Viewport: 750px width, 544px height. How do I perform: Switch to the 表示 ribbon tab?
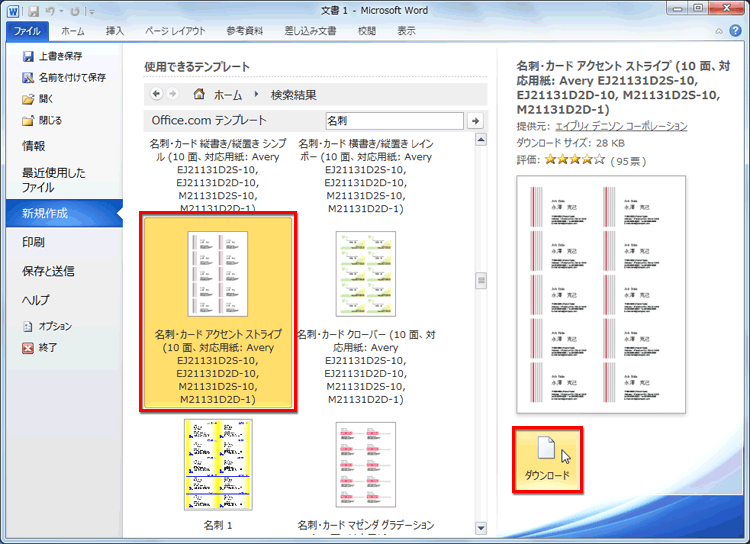[406, 31]
